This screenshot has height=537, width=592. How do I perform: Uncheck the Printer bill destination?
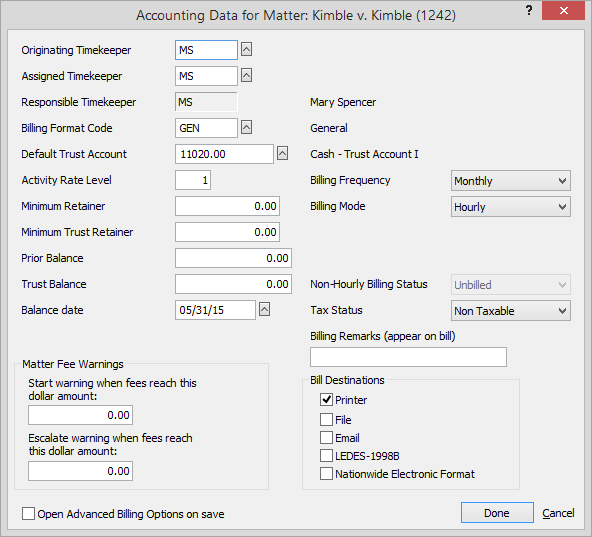tap(326, 400)
